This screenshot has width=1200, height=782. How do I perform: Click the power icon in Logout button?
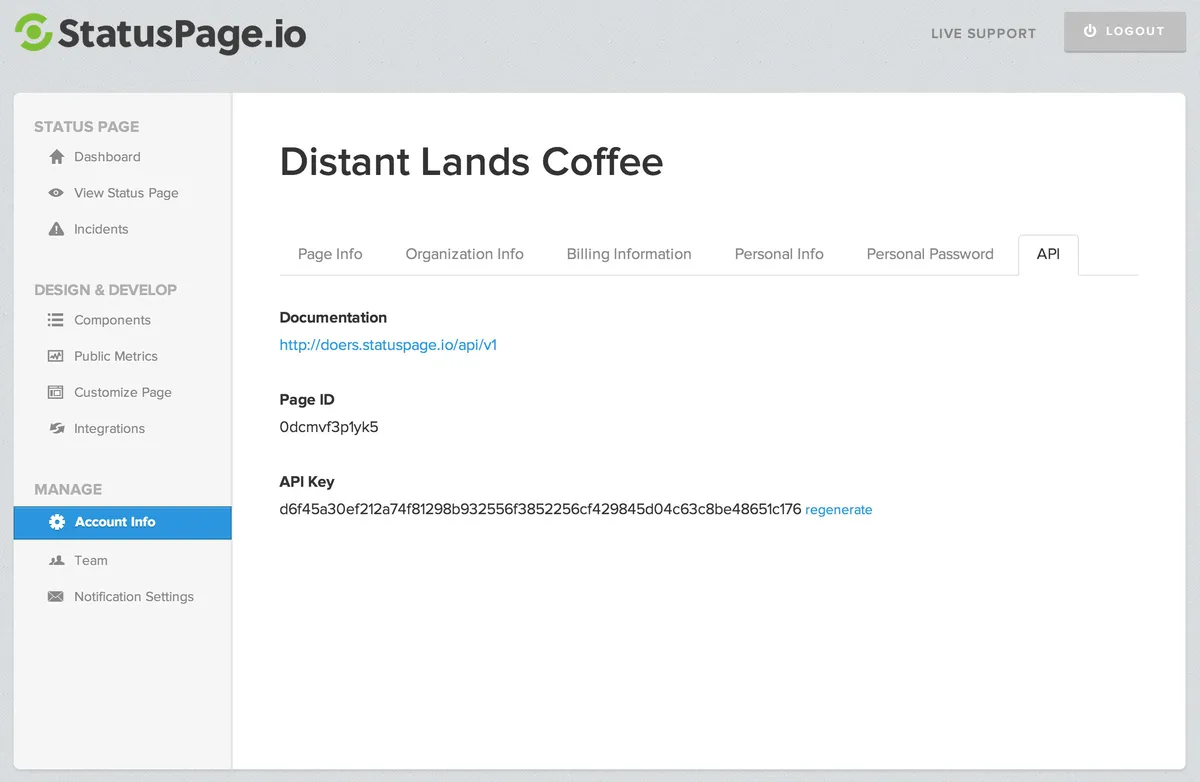(1090, 31)
